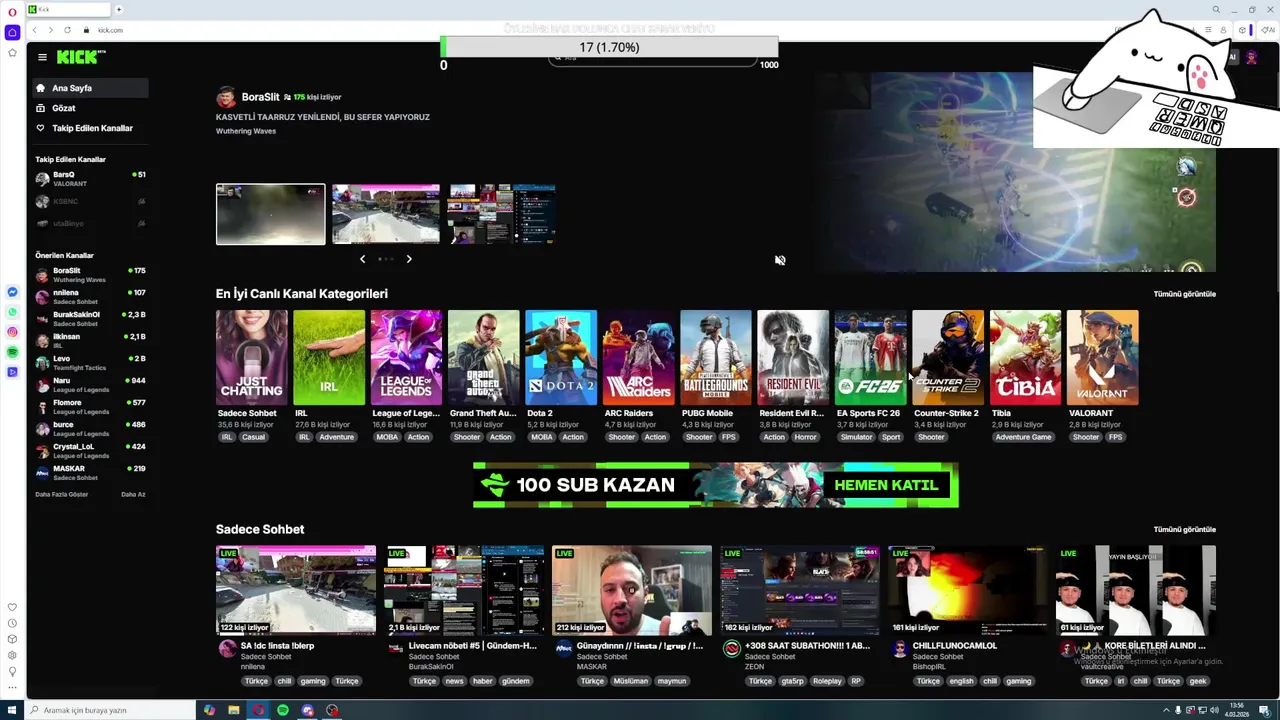Open Grand Theft Auto category card
Screen dimensions: 1280x720
tap(484, 357)
